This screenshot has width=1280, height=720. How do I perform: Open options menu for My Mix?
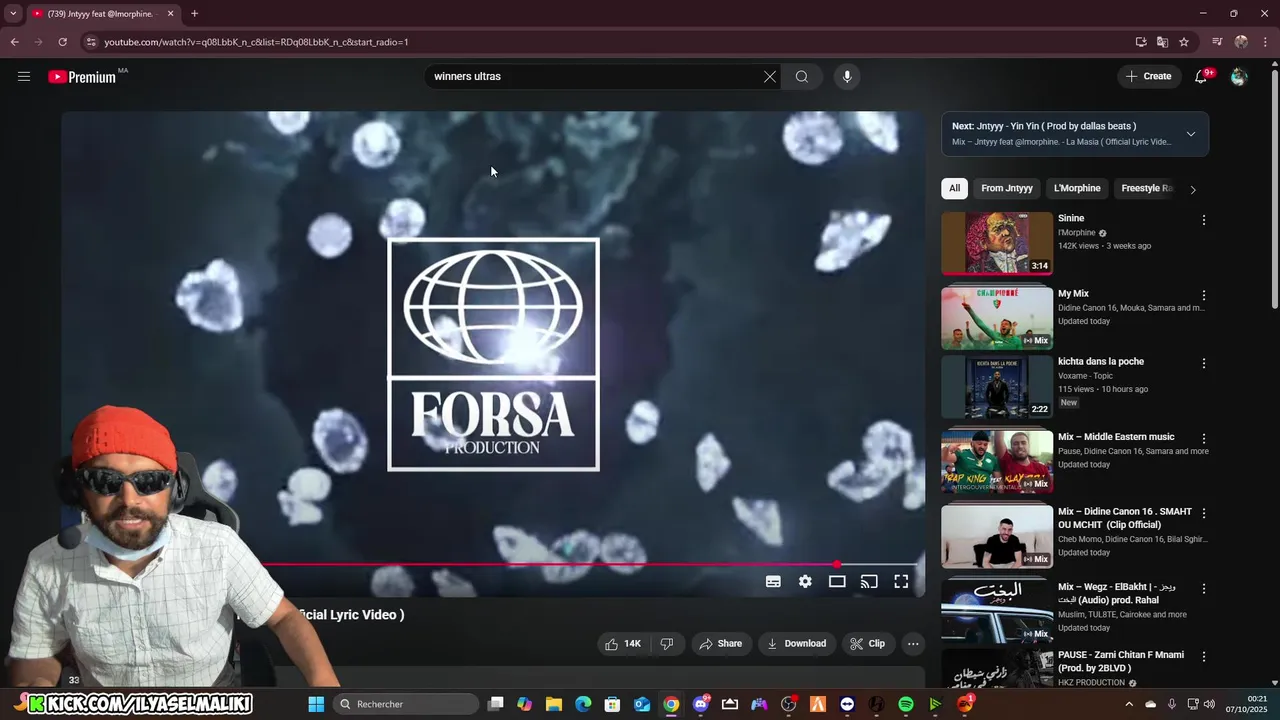(1204, 296)
